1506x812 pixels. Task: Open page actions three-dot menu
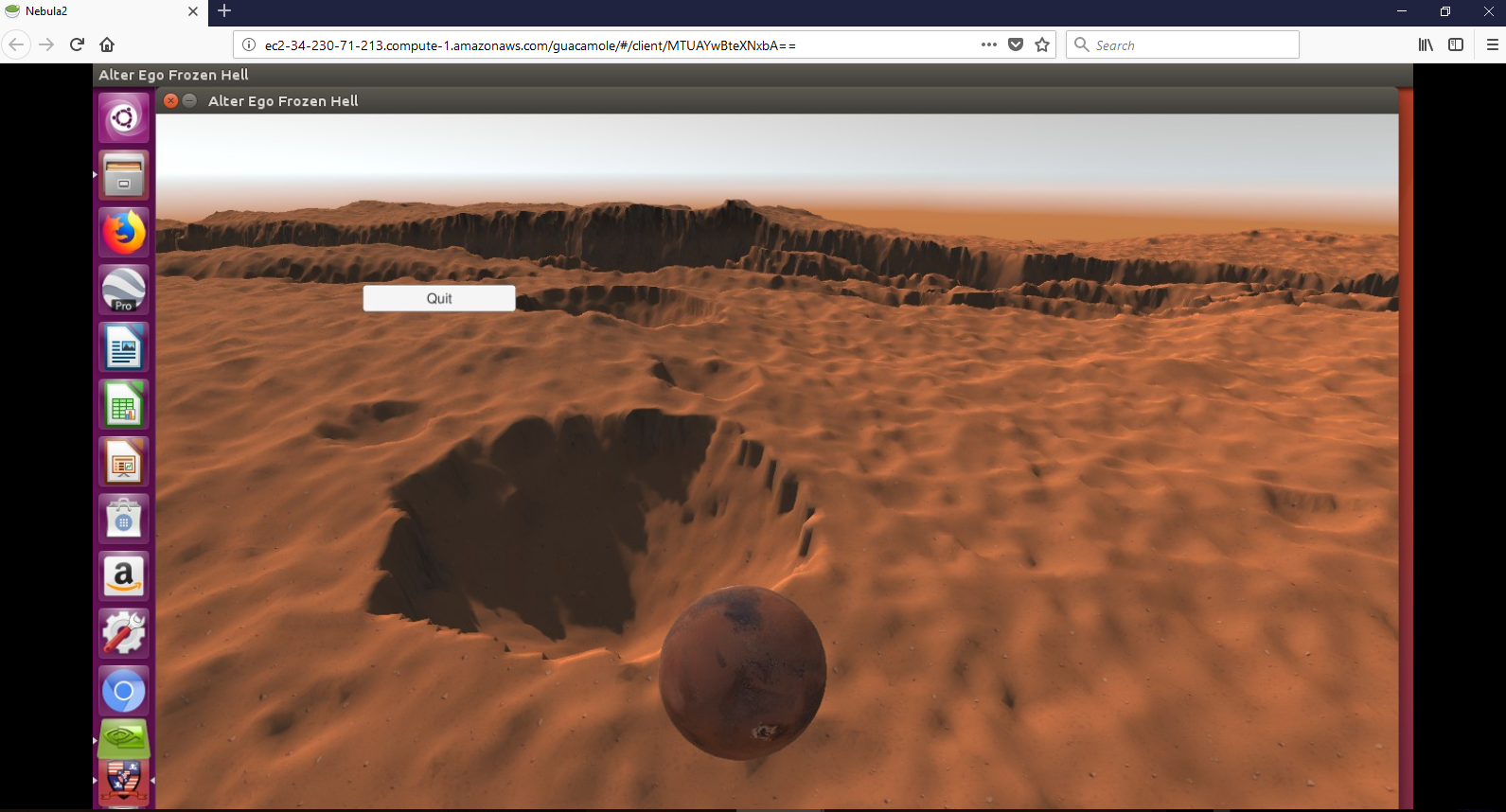click(989, 44)
